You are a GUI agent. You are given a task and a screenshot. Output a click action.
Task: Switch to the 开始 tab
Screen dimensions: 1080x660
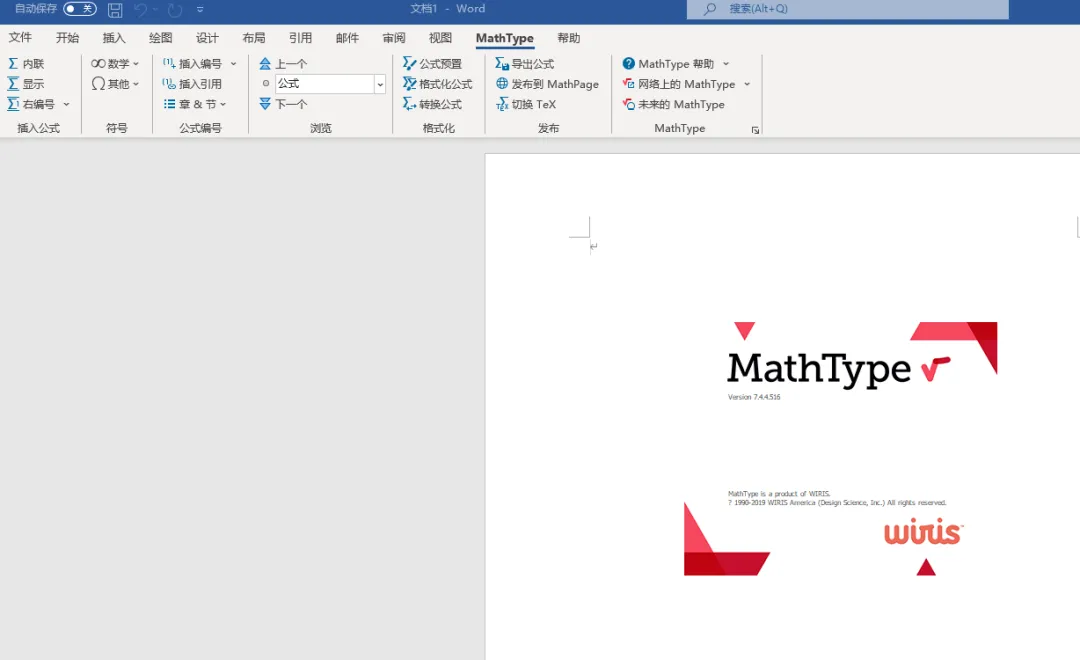tap(68, 38)
